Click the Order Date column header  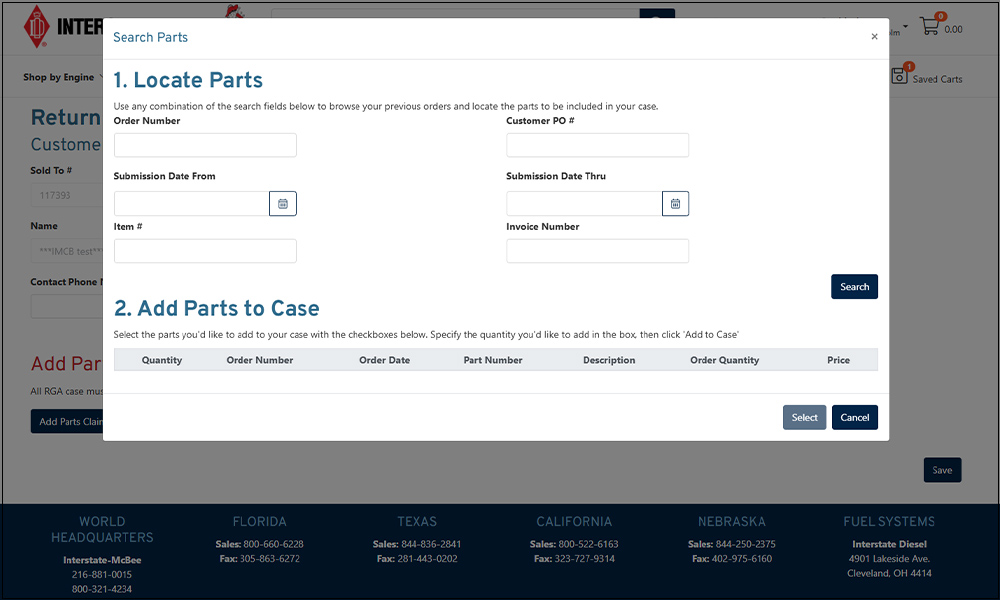point(385,360)
